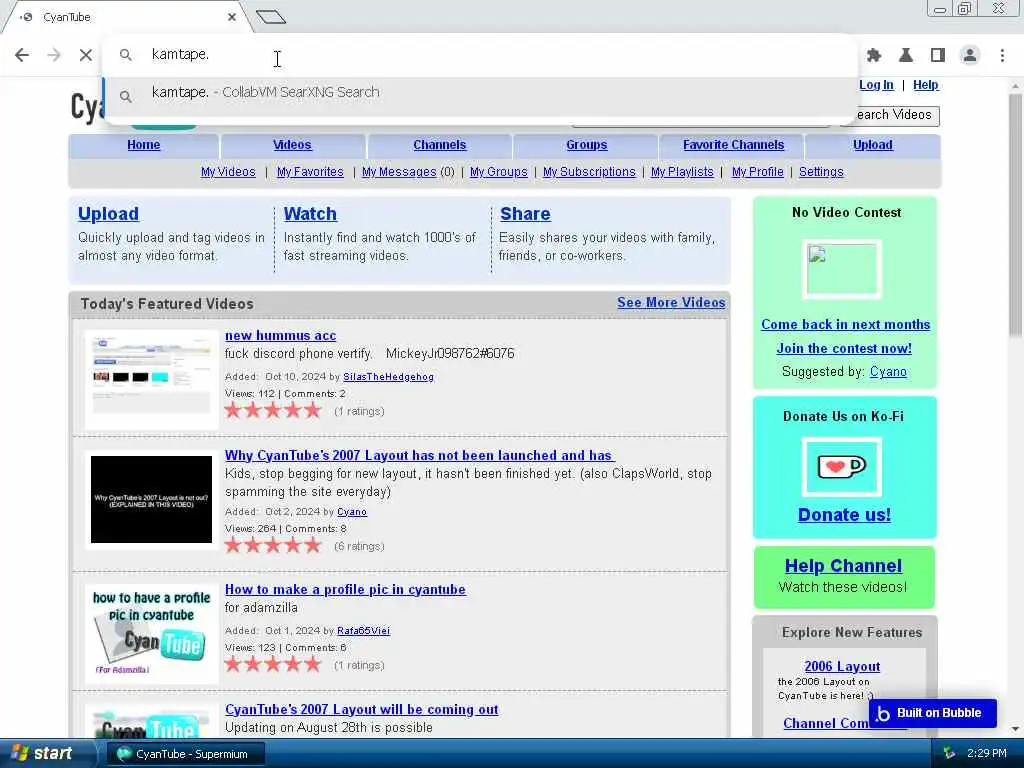Click the page's vertical scrollbar thumb
Image resolution: width=1024 pixels, height=768 pixels.
(1015, 216)
